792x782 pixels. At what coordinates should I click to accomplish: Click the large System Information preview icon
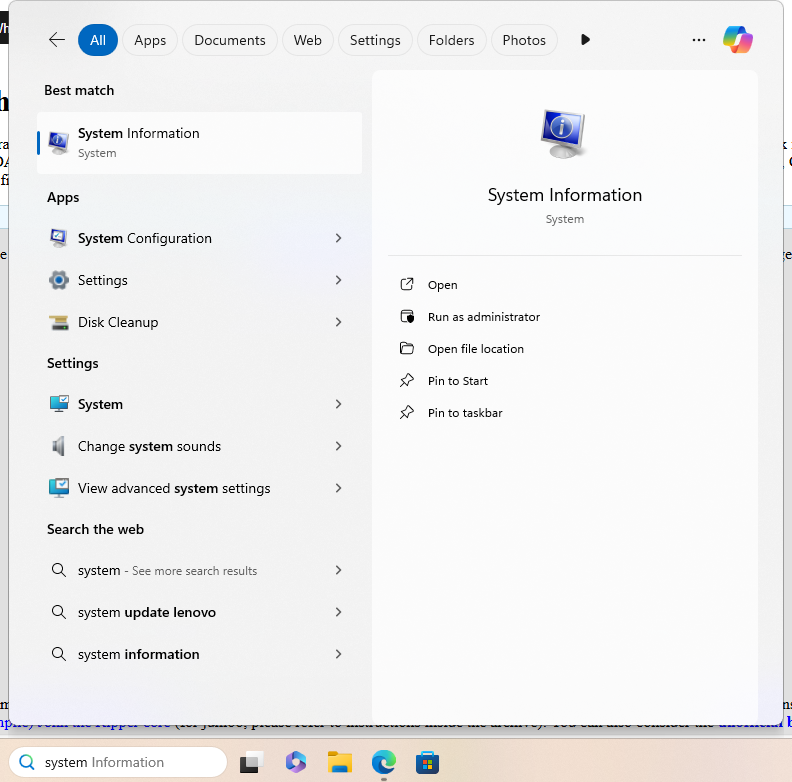(564, 134)
